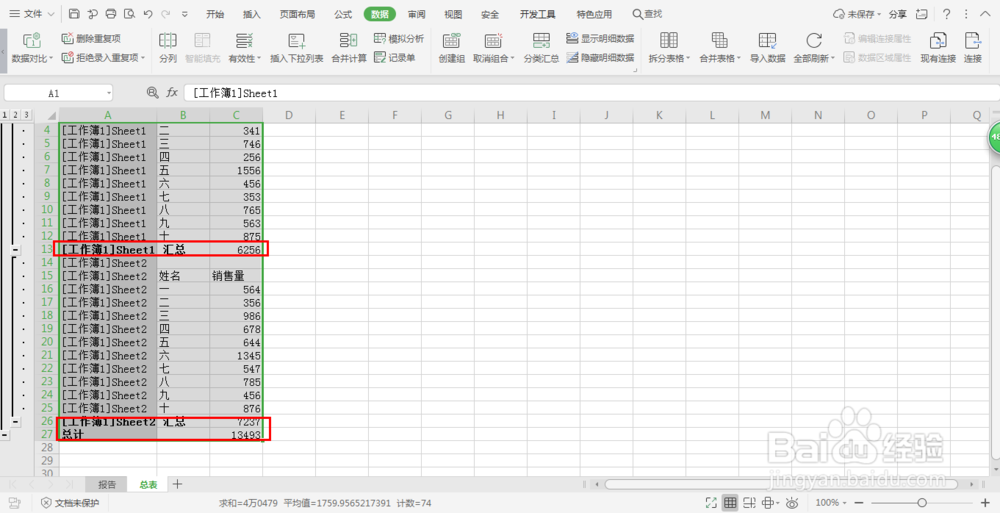This screenshot has width=1000, height=513.
Task: Click the 分类汇总 subtotal tool
Action: (541, 48)
